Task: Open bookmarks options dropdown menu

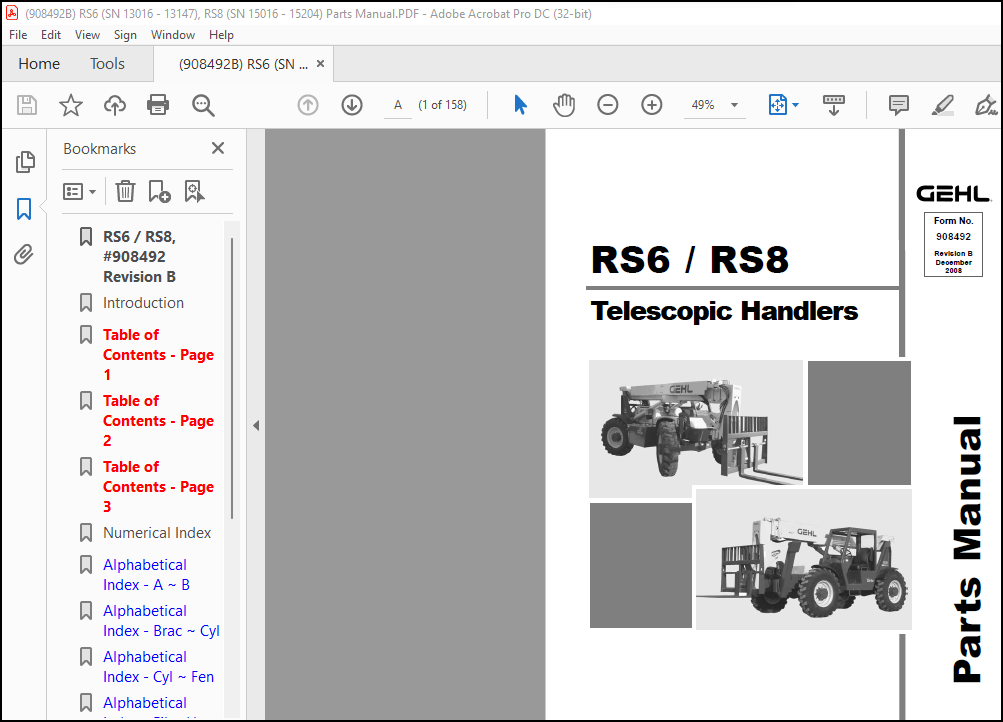Action: click(79, 191)
